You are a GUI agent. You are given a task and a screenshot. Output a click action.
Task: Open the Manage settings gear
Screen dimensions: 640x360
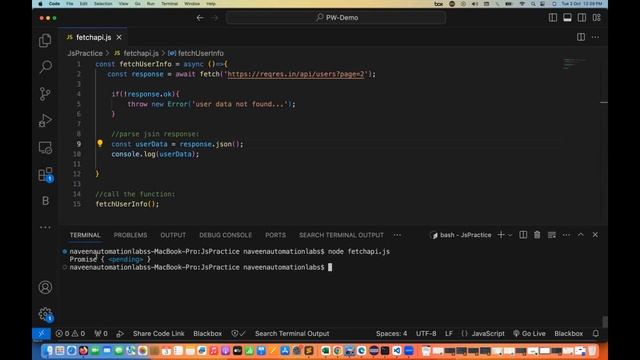(x=45, y=314)
